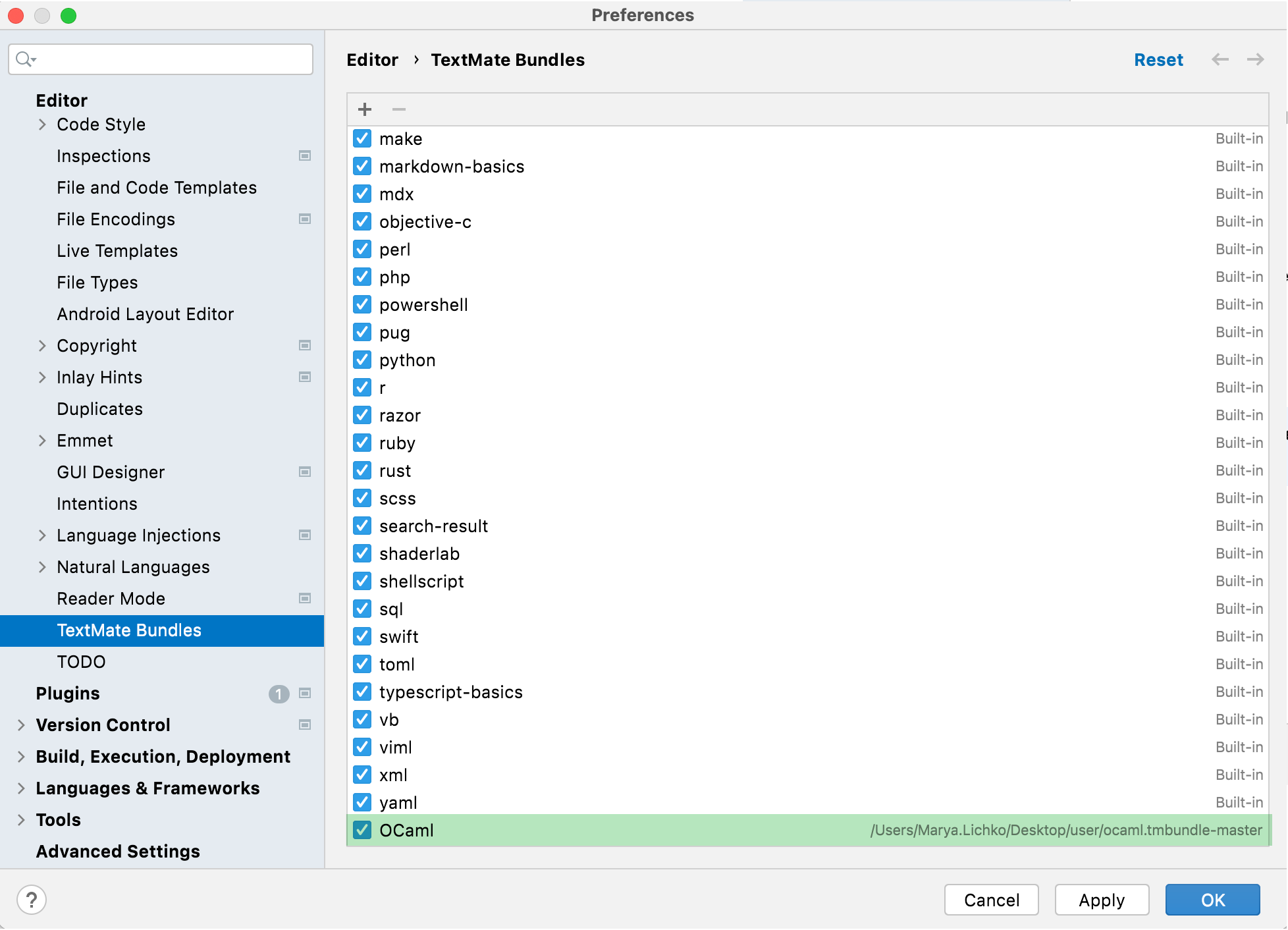Click the project-level icon next to Version Control

coord(305,725)
